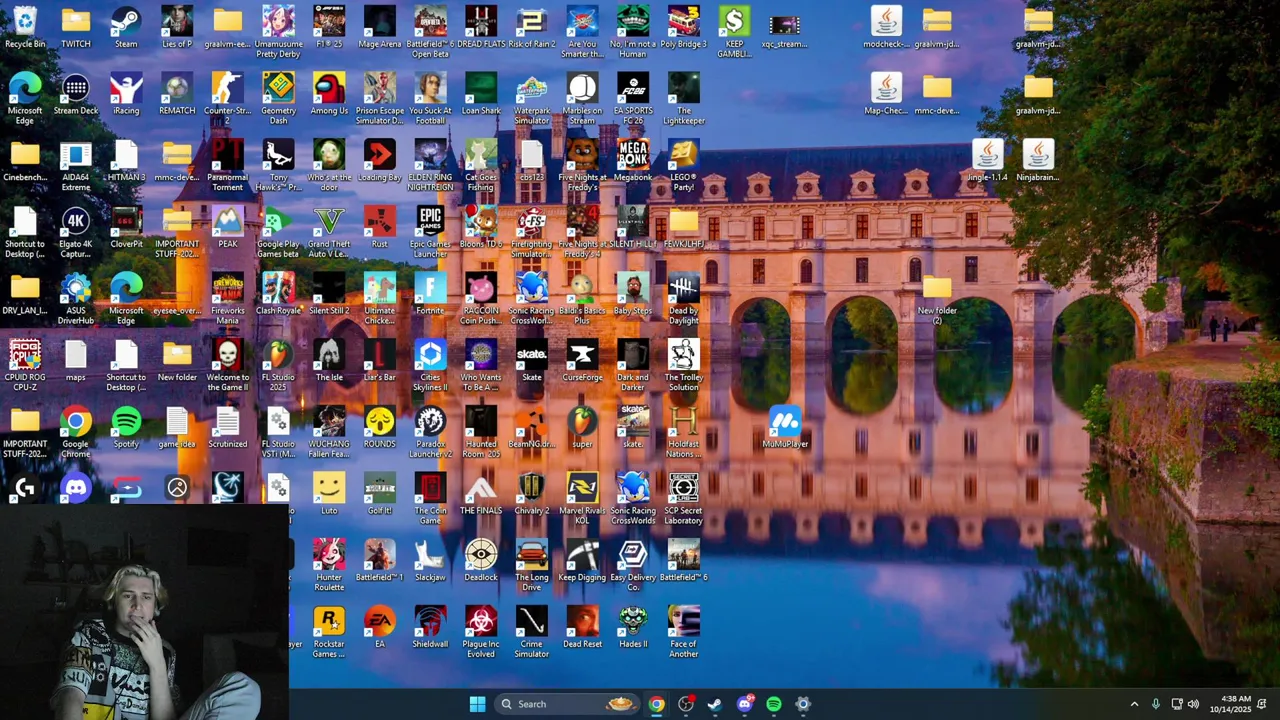Select the ELDEN RING NIGHTREIGN shortcut
Image resolution: width=1280 pixels, height=720 pixels.
pos(430,165)
